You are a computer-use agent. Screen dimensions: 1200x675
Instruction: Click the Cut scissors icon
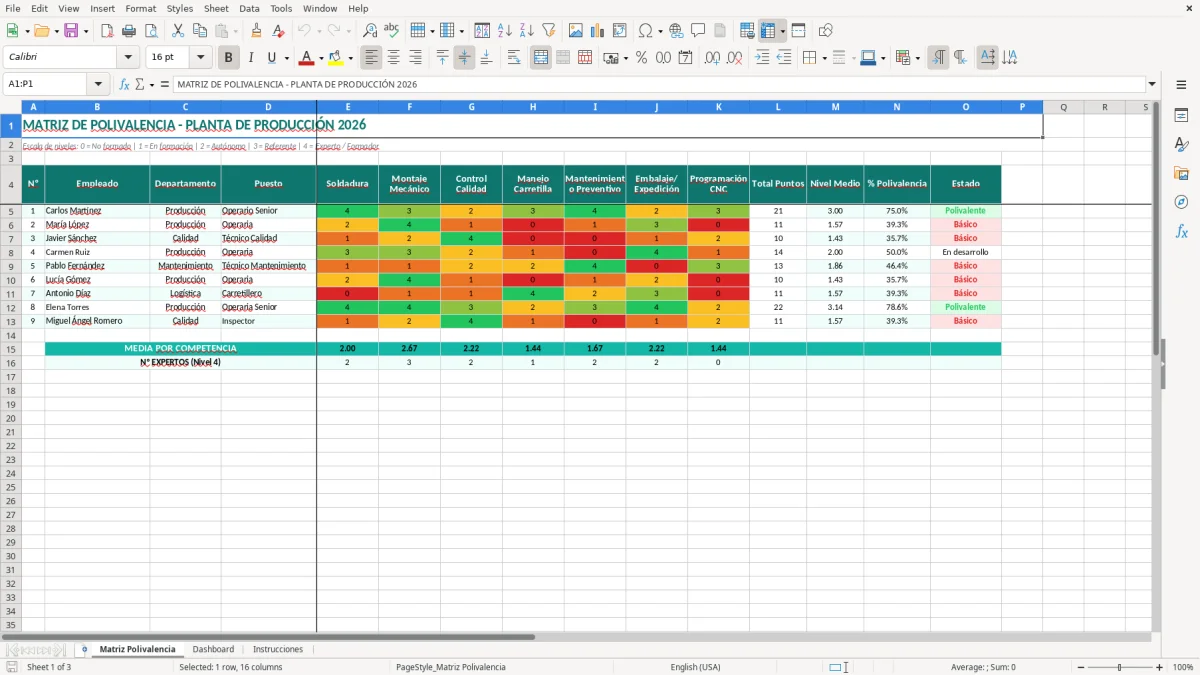pos(177,31)
